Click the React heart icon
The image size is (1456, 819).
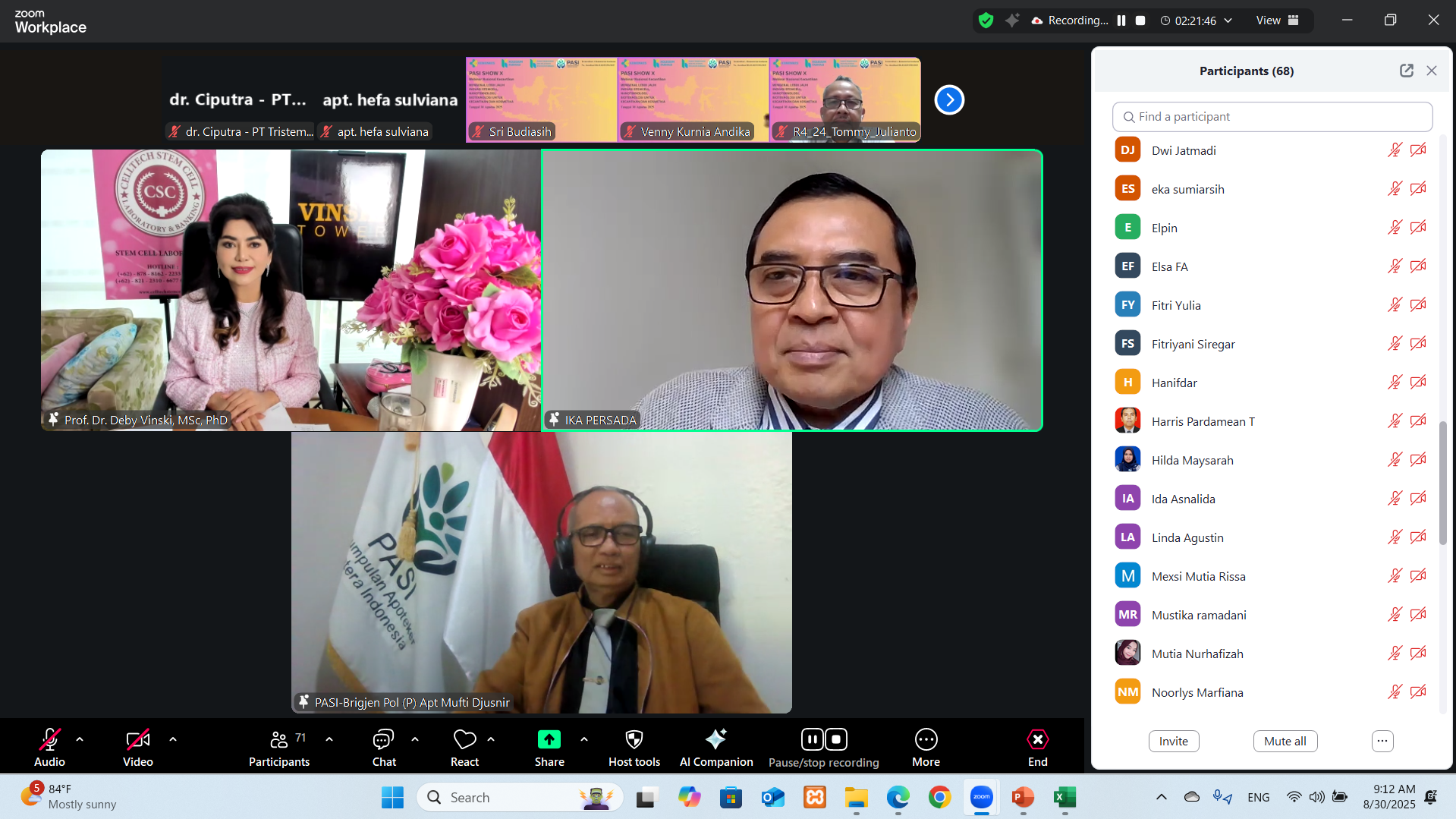tap(464, 739)
